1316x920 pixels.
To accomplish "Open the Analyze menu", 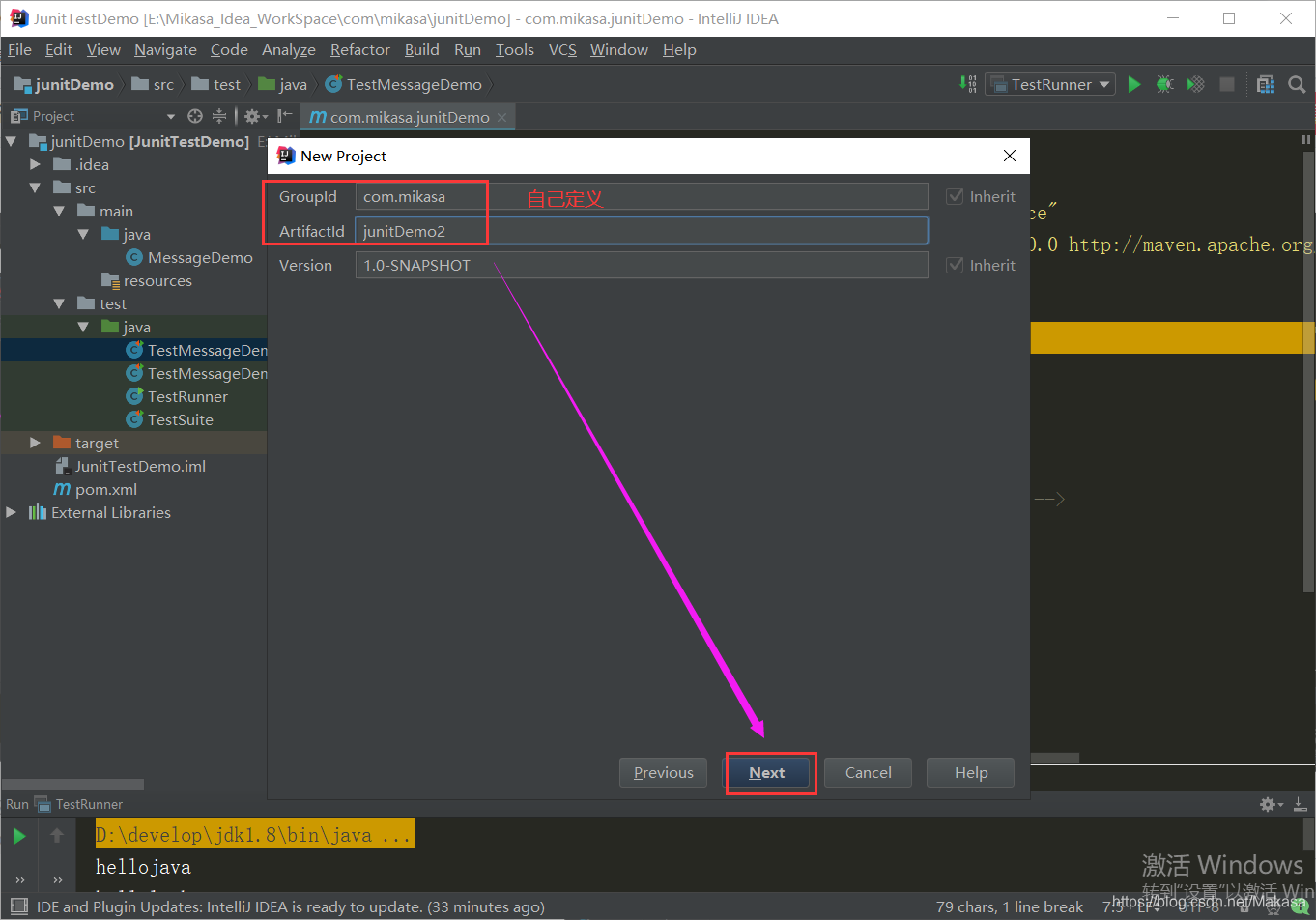I will [x=289, y=50].
